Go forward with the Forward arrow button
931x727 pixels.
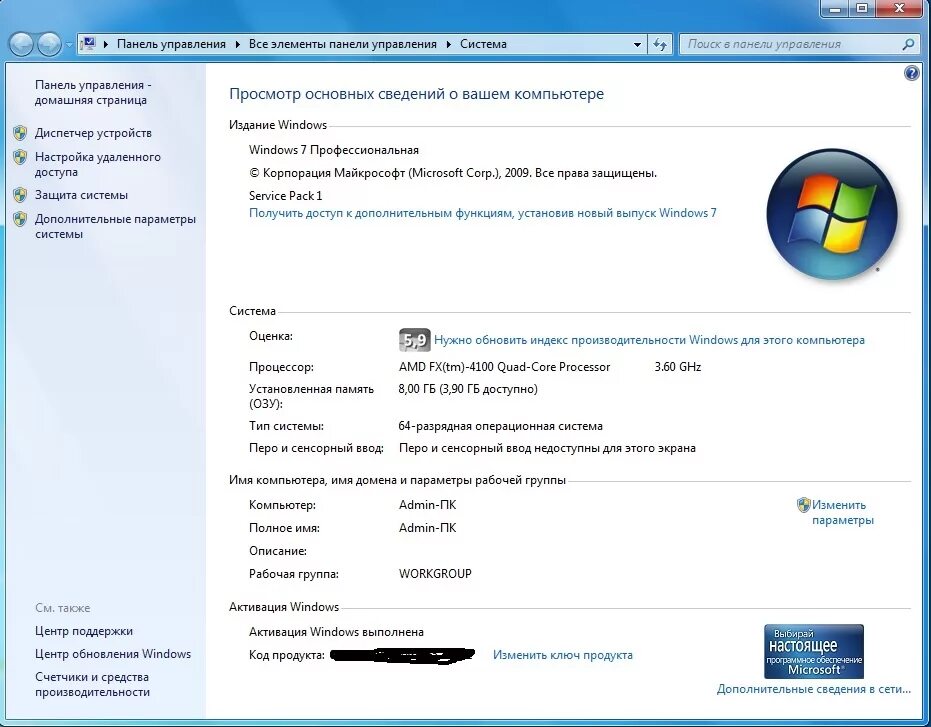49,44
